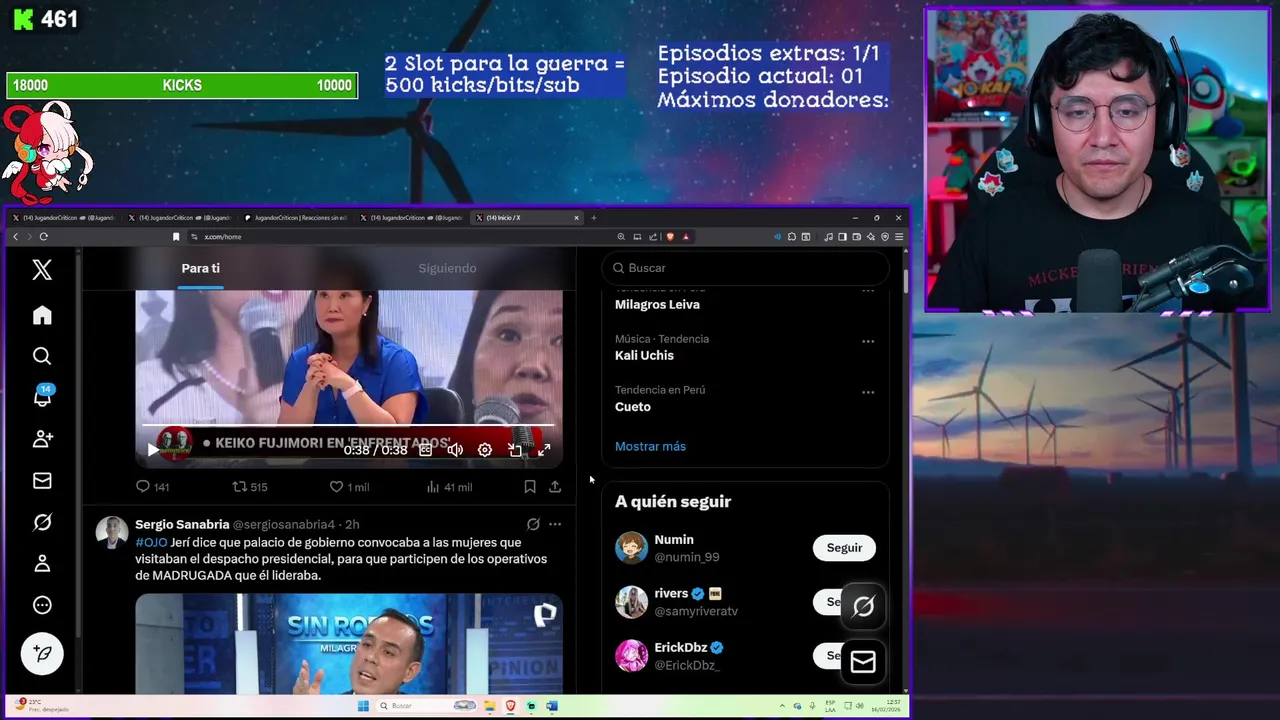This screenshot has width=1280, height=720.
Task: Open floating messages envelope button
Action: click(x=863, y=662)
